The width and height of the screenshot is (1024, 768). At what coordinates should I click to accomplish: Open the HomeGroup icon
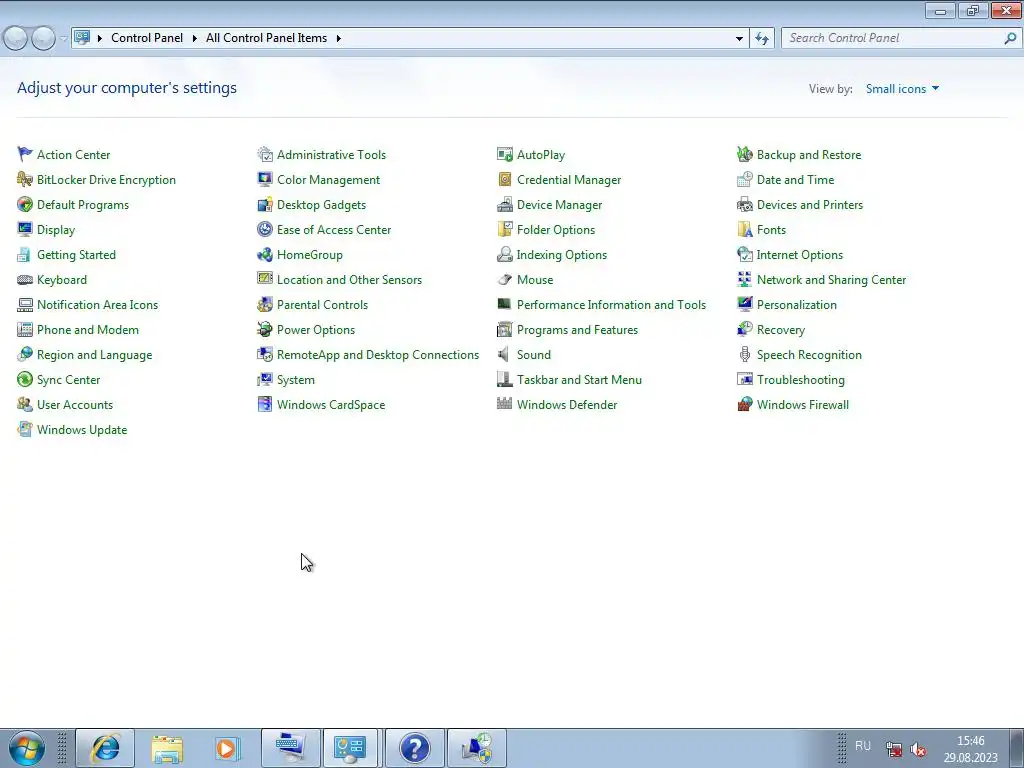coord(264,254)
